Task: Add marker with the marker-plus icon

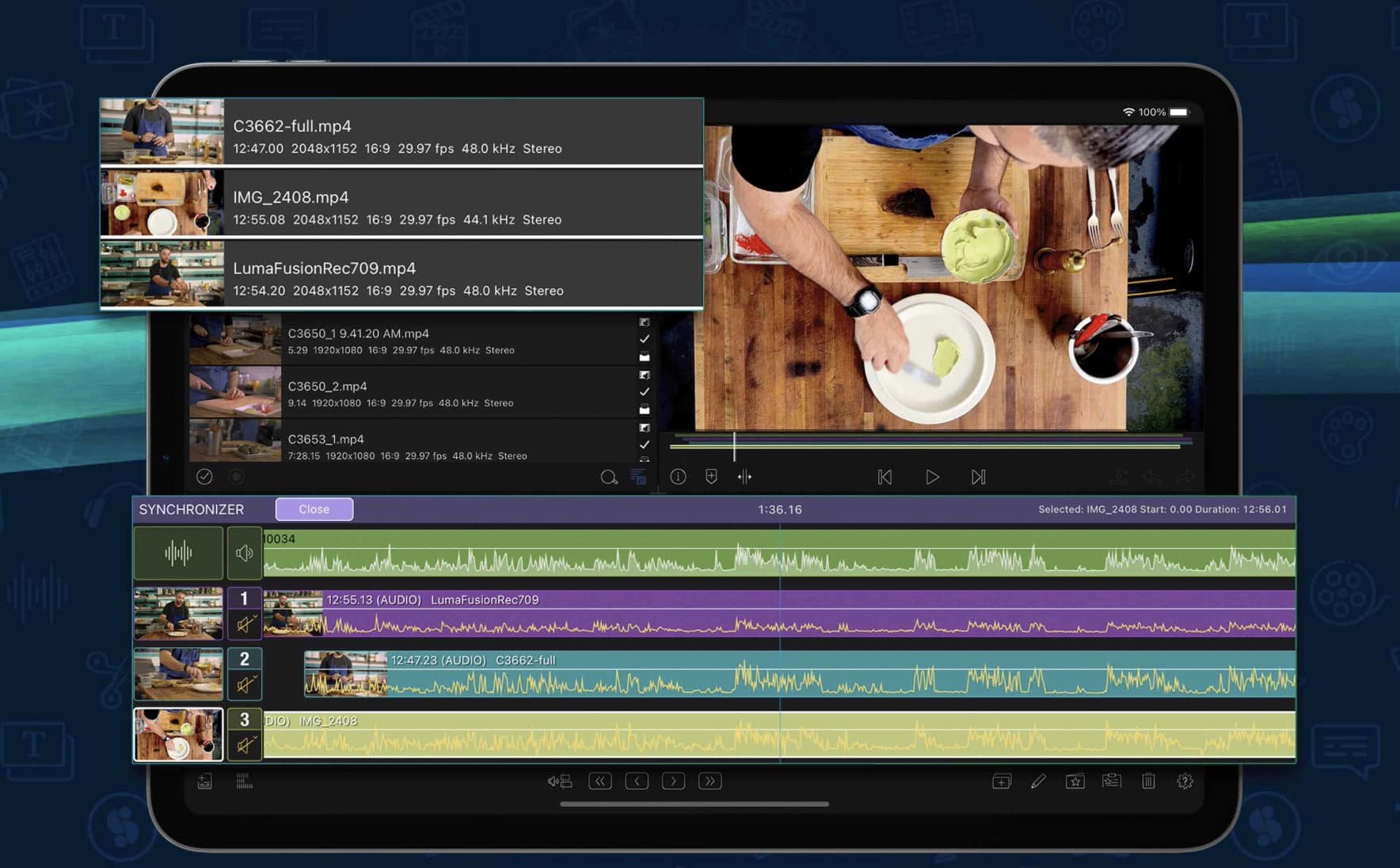Action: [711, 477]
